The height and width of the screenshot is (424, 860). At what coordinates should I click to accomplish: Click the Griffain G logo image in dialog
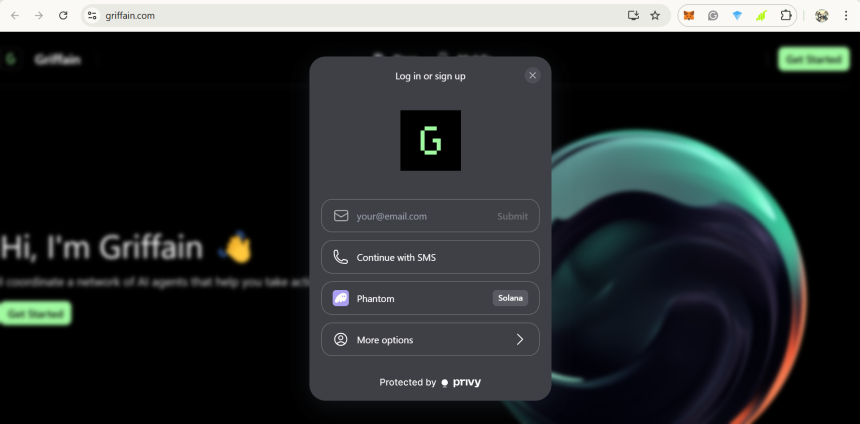coord(431,140)
